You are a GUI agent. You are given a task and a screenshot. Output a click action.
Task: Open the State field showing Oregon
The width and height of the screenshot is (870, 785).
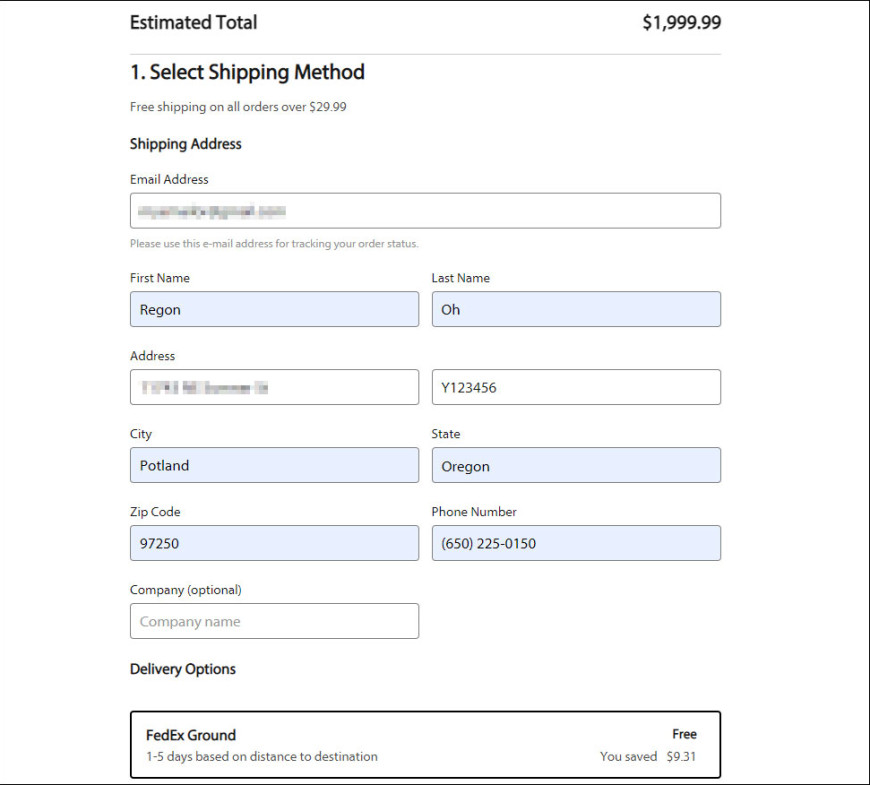[x=576, y=465]
